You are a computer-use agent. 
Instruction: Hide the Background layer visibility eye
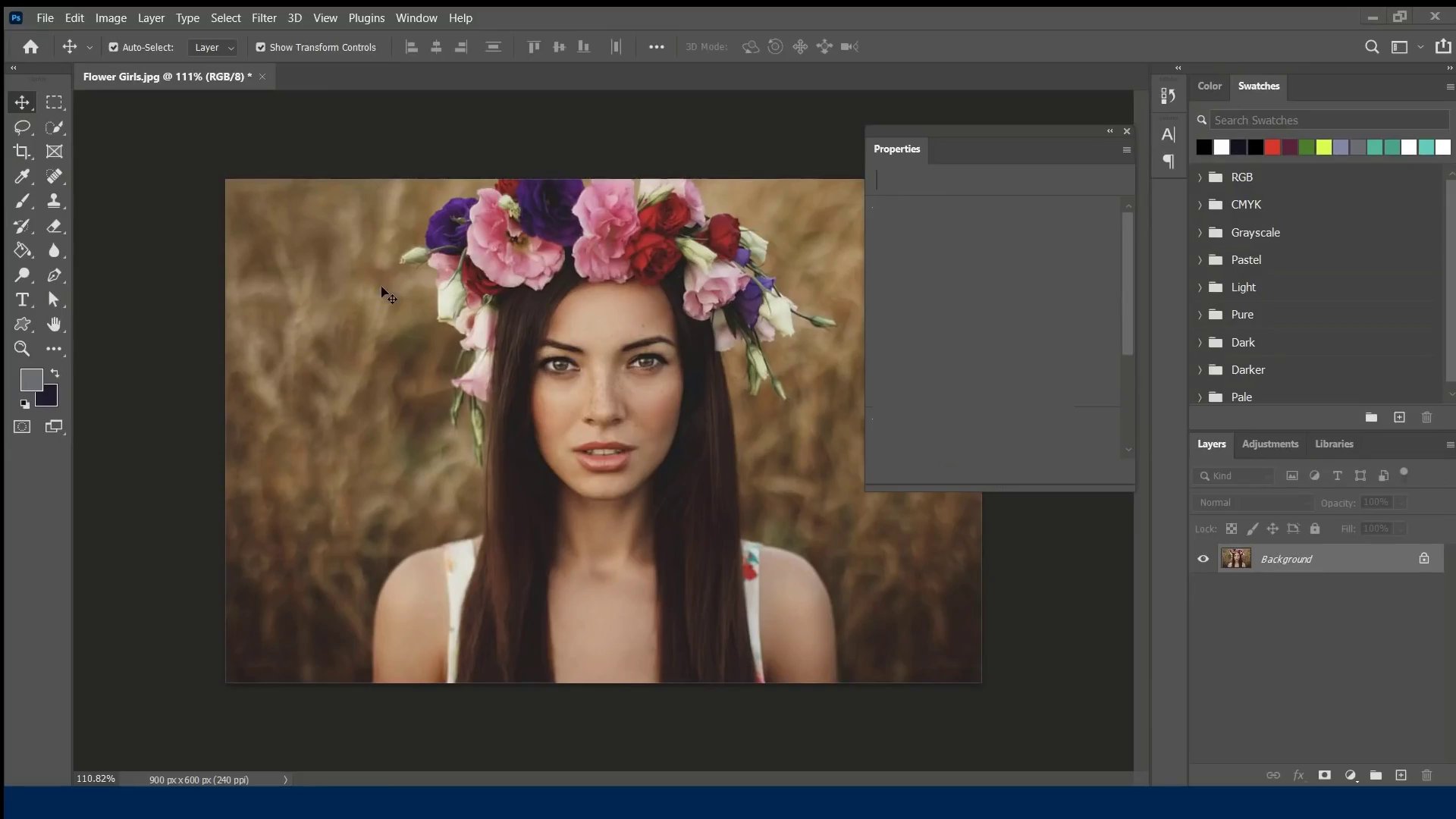[1203, 559]
